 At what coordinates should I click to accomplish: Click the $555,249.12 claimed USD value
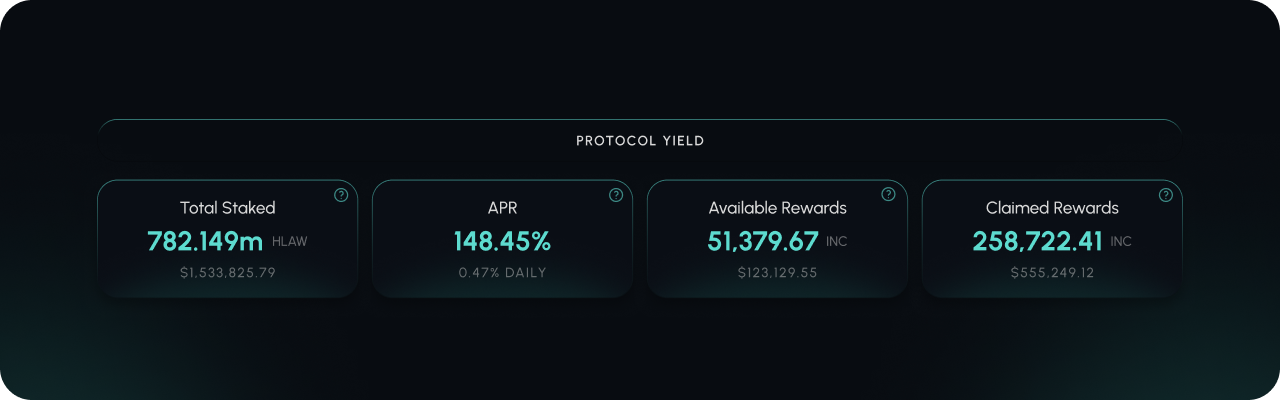point(1052,273)
